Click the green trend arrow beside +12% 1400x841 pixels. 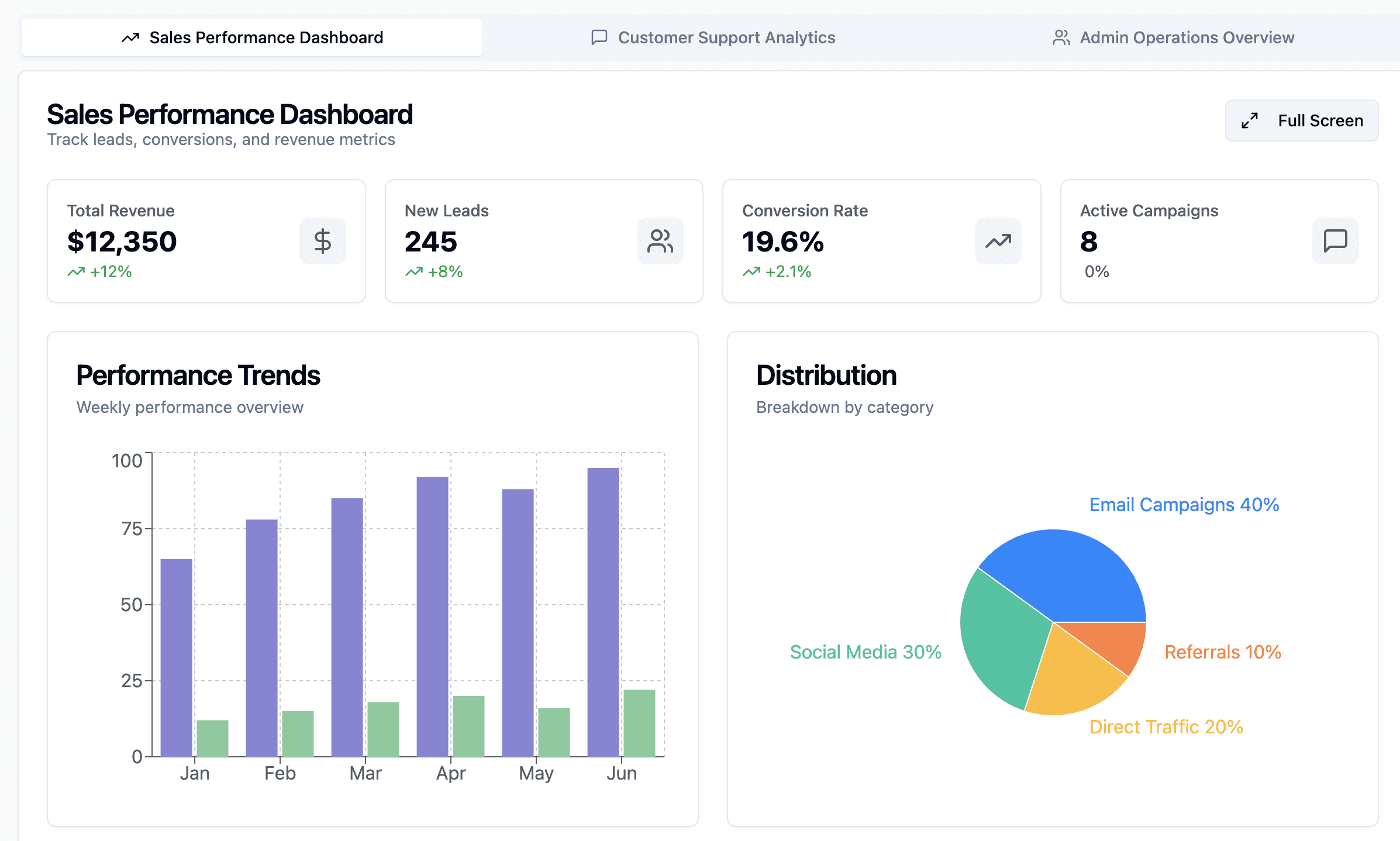click(x=76, y=272)
